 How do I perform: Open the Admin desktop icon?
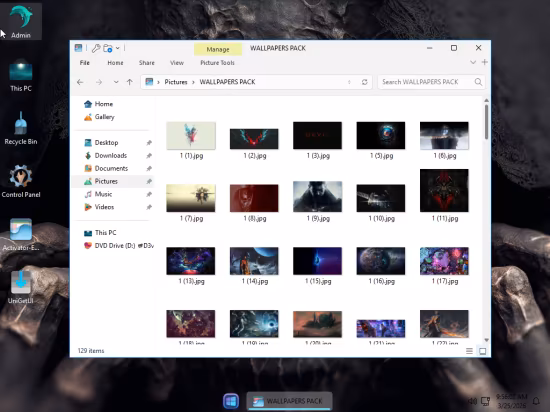click(x=21, y=21)
